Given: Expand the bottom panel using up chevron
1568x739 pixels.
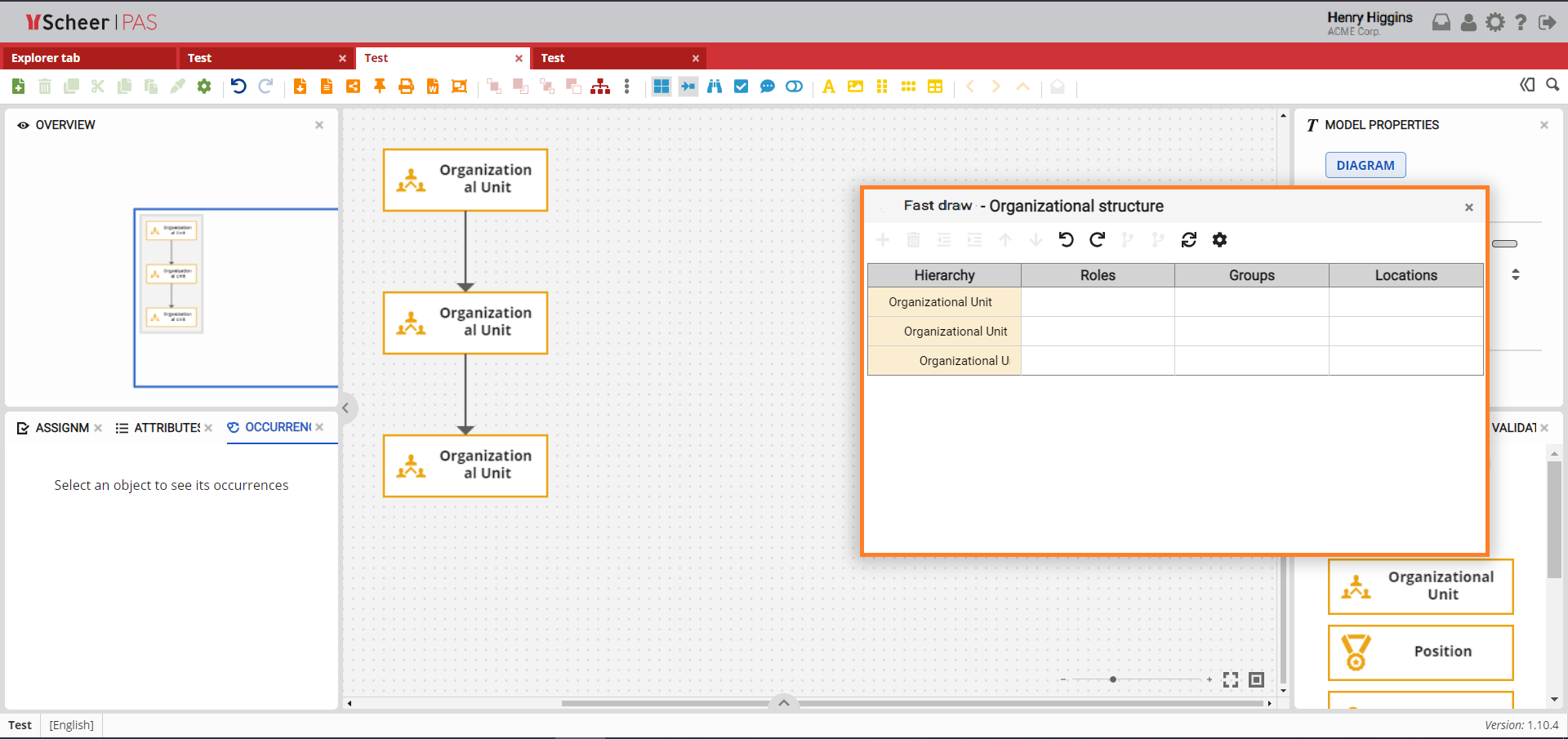Looking at the screenshot, I should click(783, 702).
